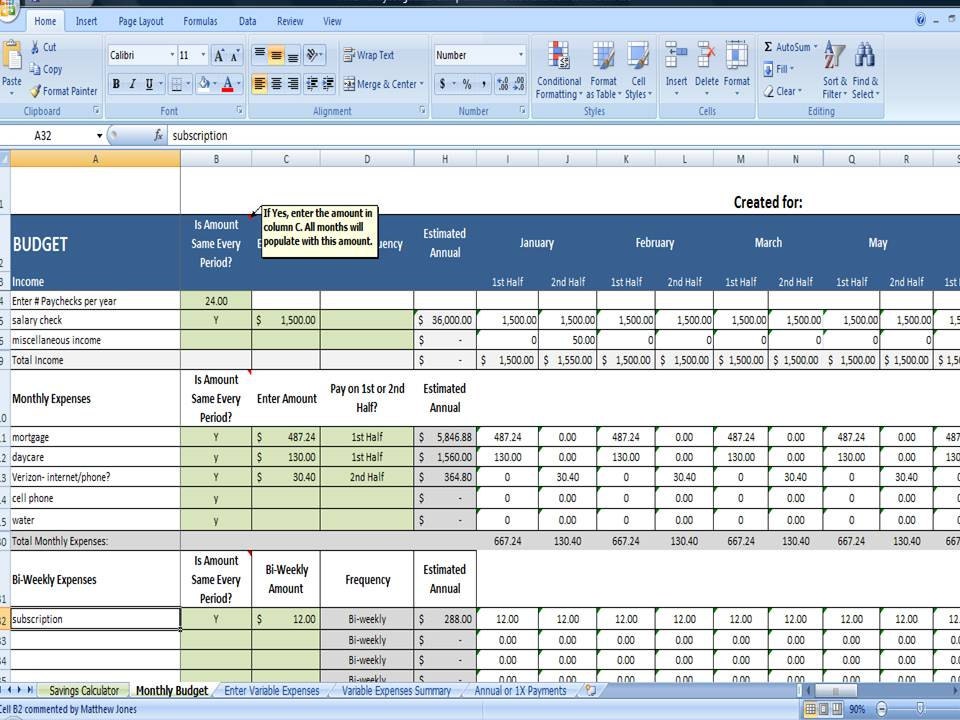
Task: Decrease indent in Alignment group
Action: click(312, 84)
